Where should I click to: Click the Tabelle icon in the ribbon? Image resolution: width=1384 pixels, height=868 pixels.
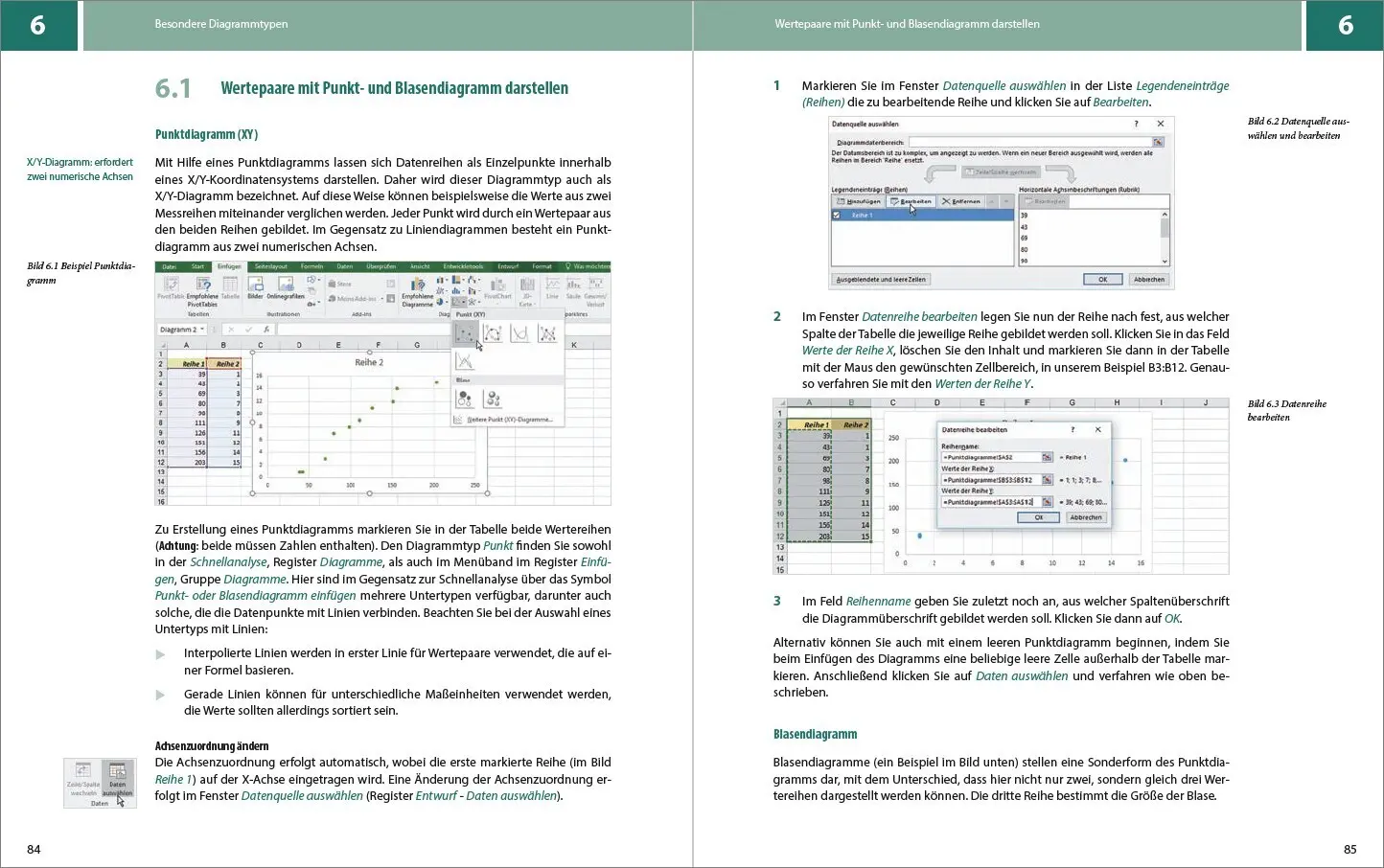(230, 285)
